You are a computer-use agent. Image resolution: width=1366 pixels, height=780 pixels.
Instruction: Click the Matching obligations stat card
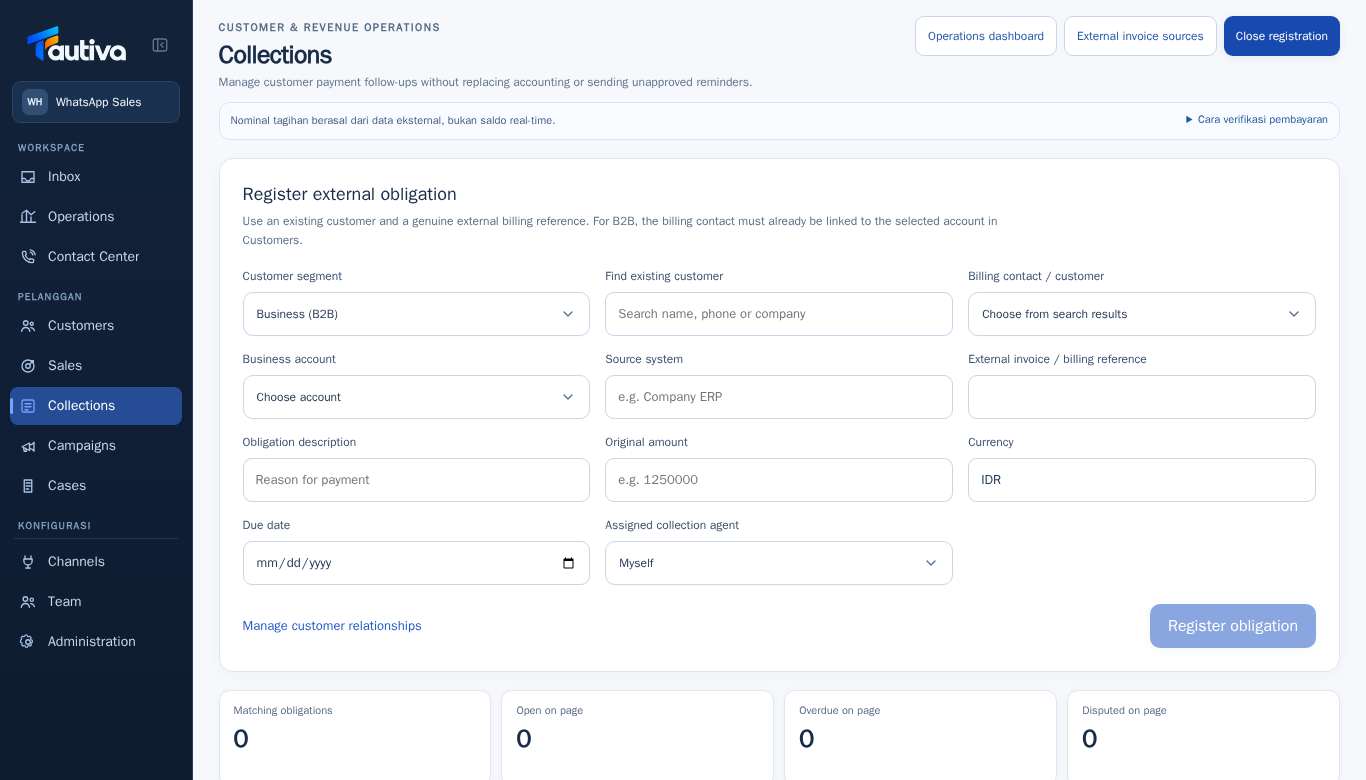point(355,735)
